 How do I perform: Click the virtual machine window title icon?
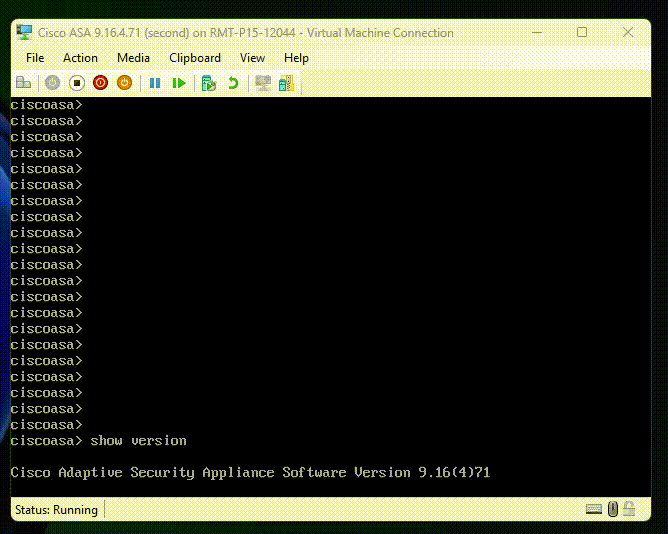24,32
